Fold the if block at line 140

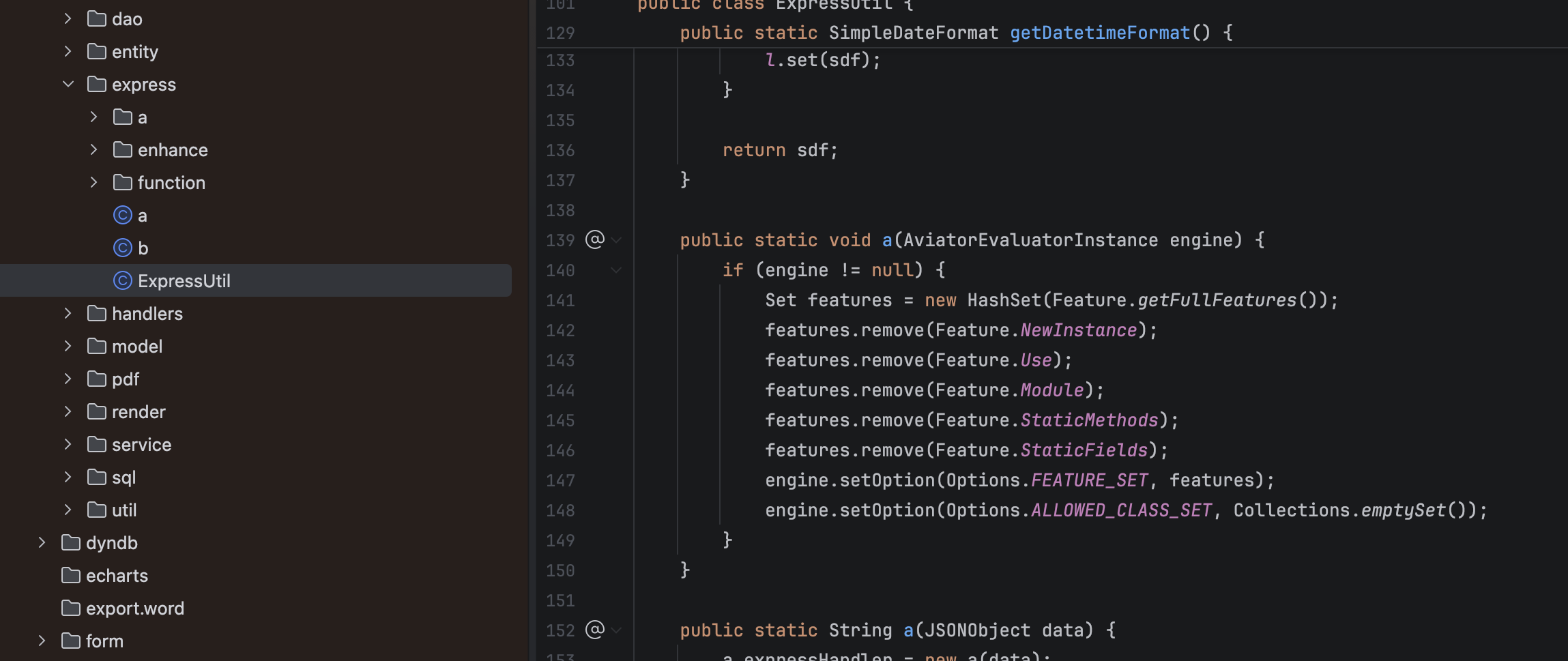617,270
